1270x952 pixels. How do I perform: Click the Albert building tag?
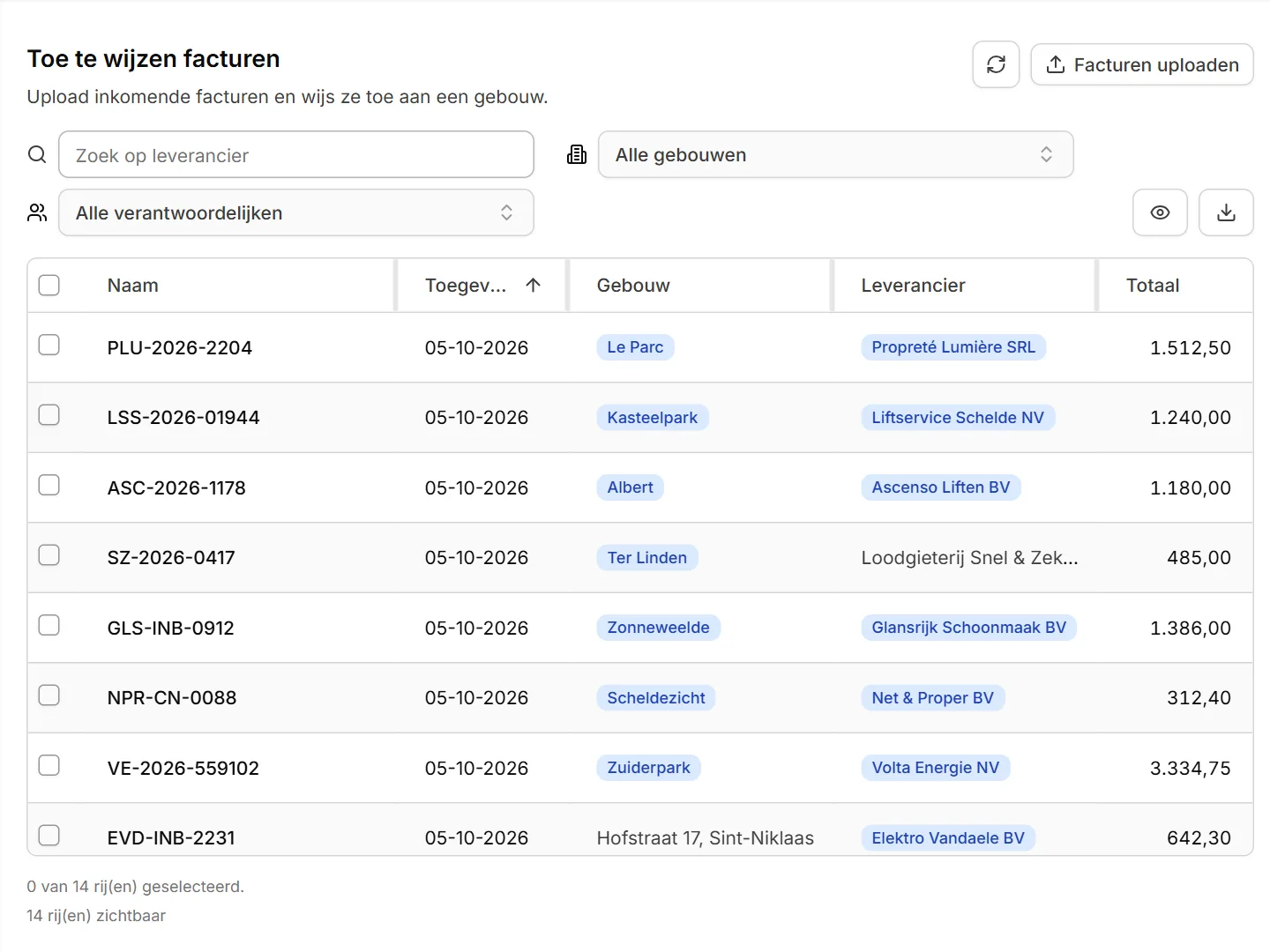click(x=630, y=487)
